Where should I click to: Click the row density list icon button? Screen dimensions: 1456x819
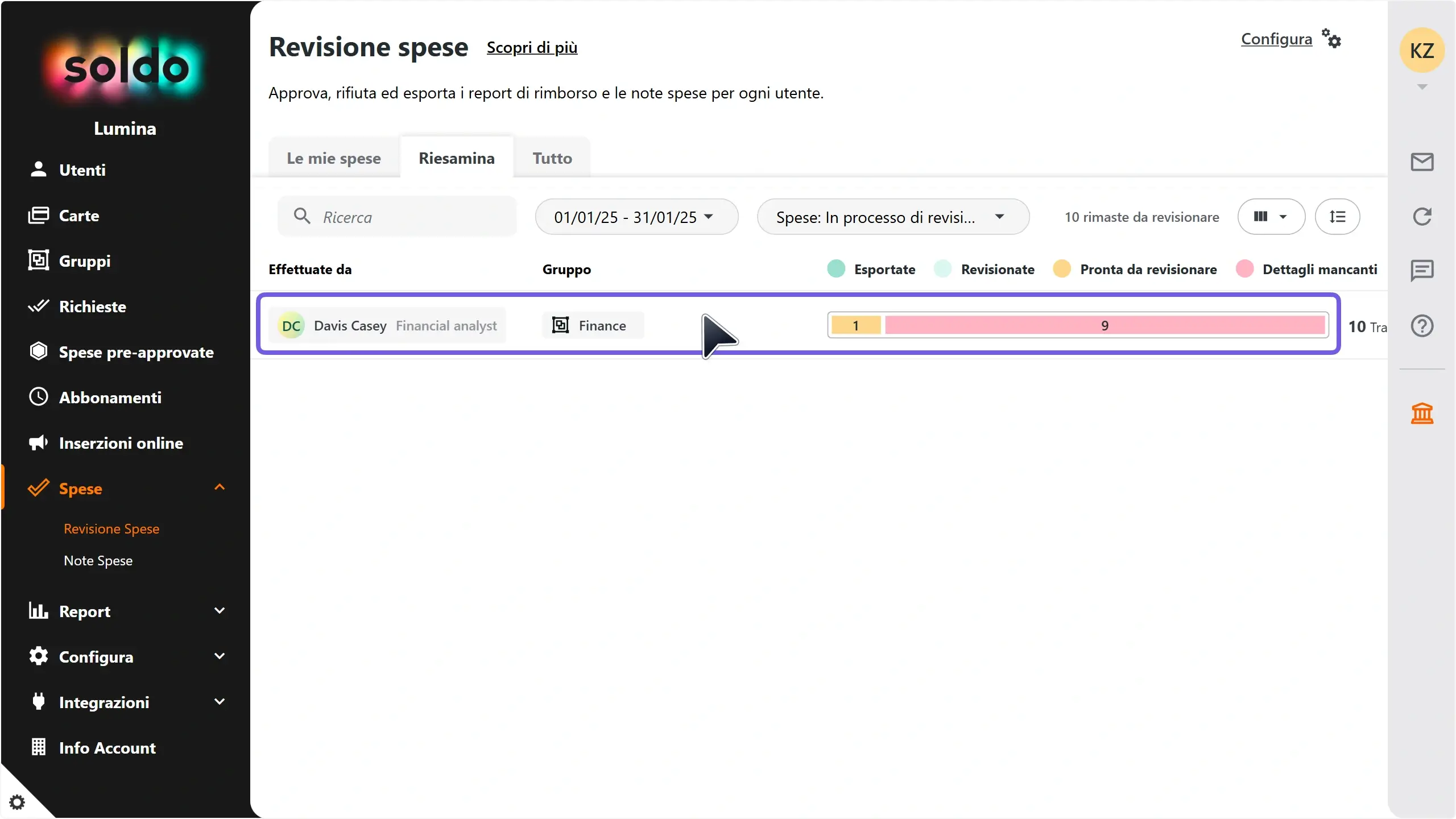pyautogui.click(x=1337, y=217)
